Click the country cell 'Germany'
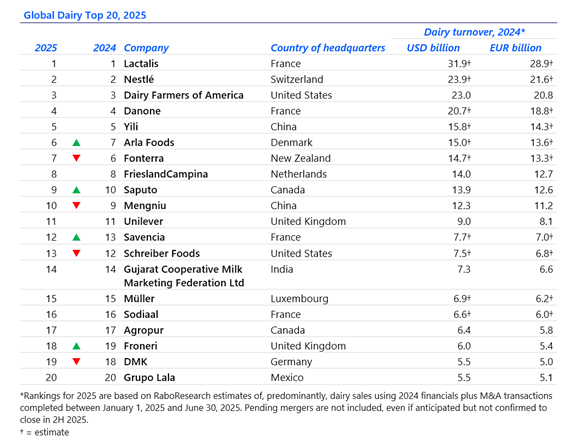This screenshot has width=581, height=441. point(291,362)
